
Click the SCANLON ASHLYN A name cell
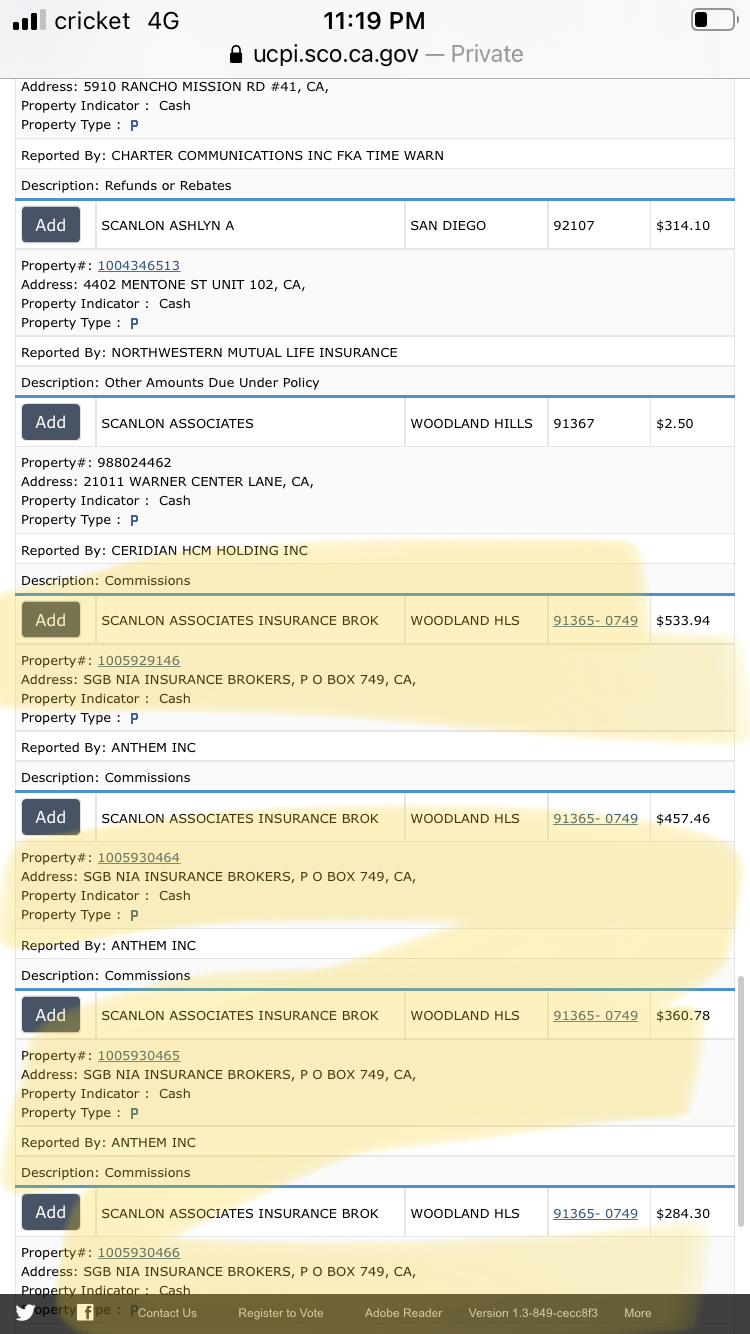point(250,225)
